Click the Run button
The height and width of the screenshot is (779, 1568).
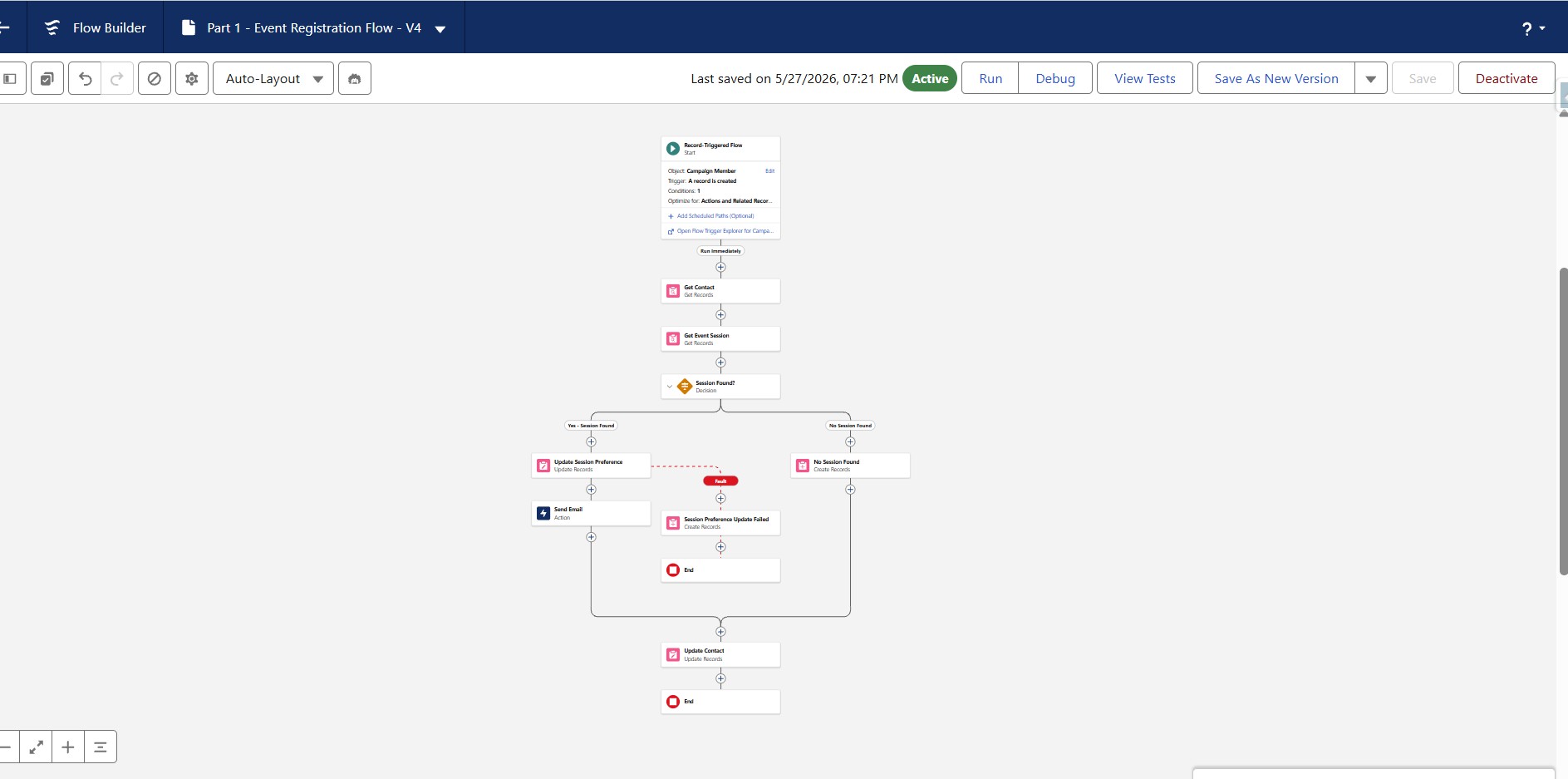coord(990,78)
